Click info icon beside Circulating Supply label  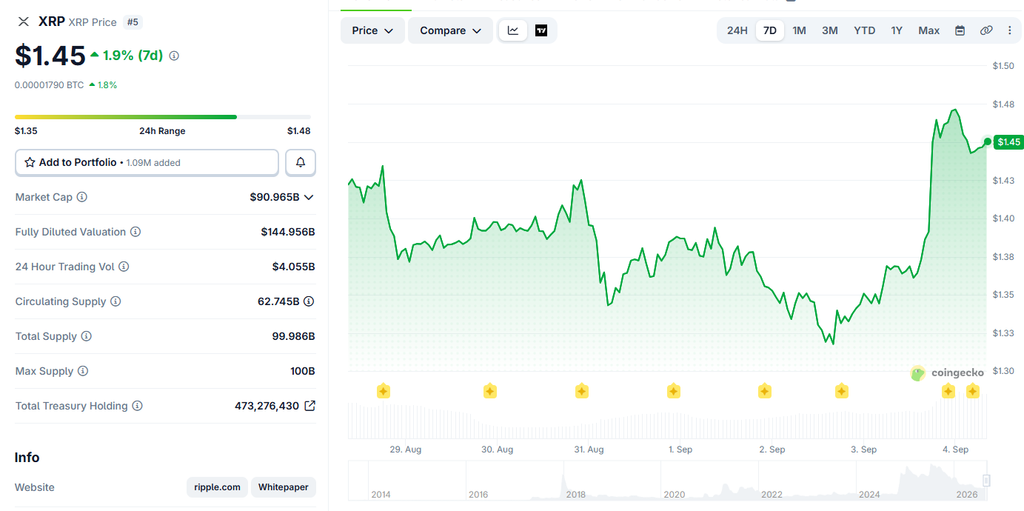coord(116,301)
